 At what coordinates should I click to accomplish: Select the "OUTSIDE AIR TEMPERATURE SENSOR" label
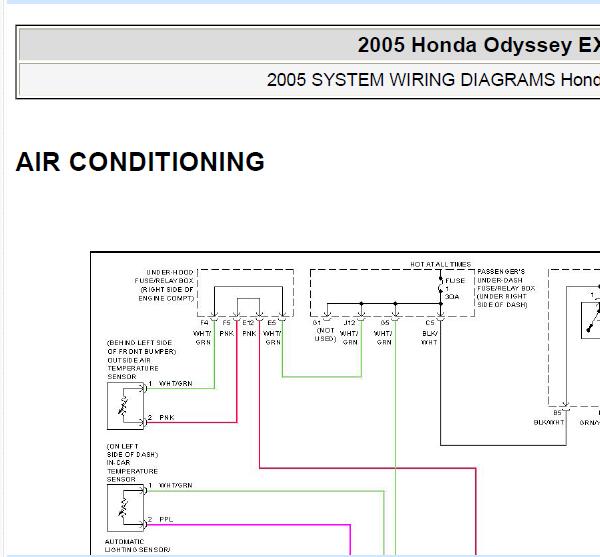click(x=133, y=368)
